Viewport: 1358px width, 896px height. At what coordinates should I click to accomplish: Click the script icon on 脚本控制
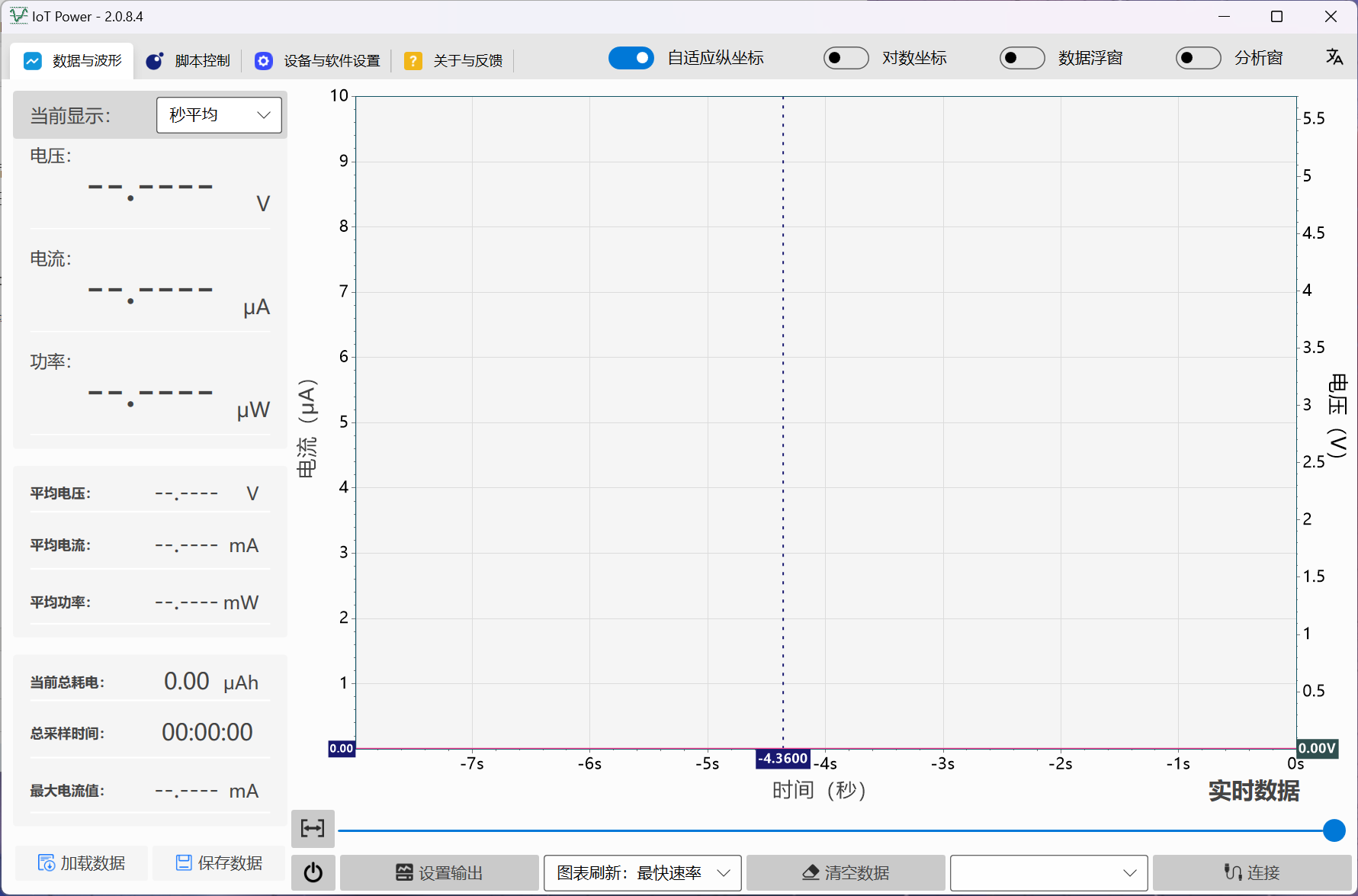click(x=155, y=61)
